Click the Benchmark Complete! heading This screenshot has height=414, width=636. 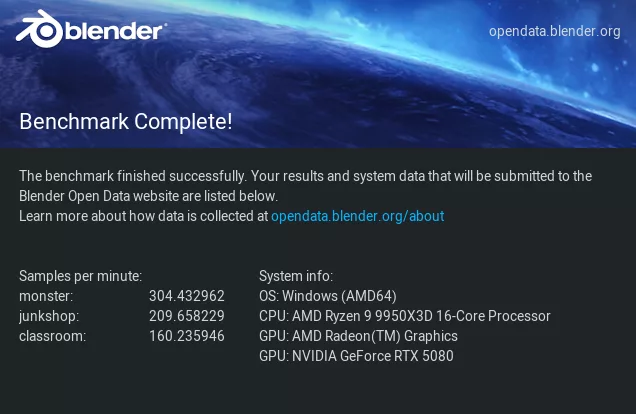click(126, 122)
